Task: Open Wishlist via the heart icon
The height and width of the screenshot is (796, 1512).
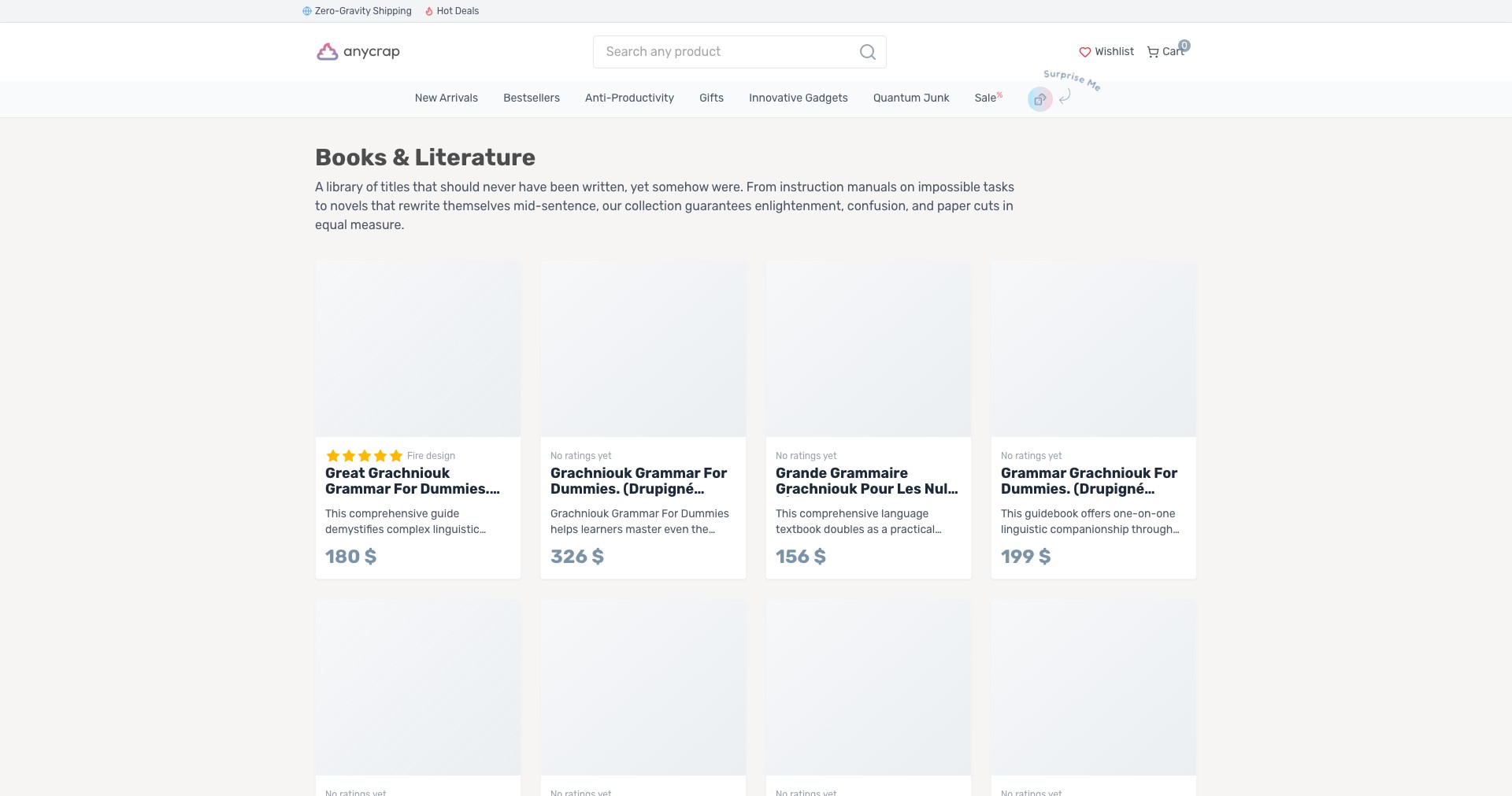Action: click(1084, 52)
